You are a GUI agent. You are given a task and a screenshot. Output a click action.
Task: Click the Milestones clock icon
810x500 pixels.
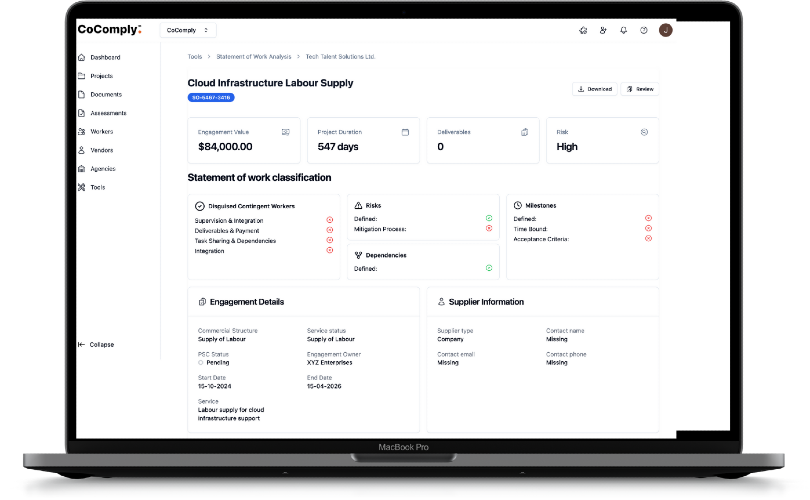[x=518, y=206]
